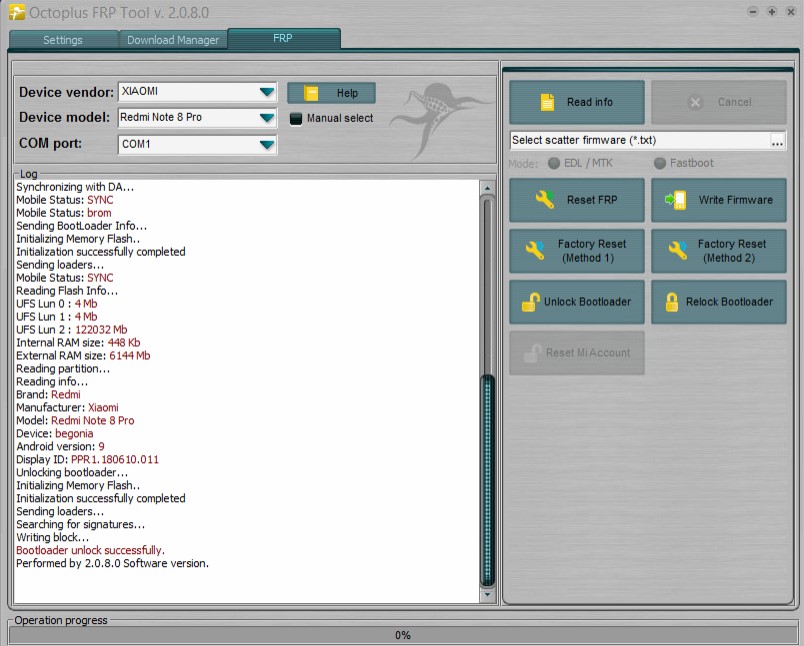804x646 pixels.
Task: Click the Read info document icon
Action: pyautogui.click(x=547, y=102)
